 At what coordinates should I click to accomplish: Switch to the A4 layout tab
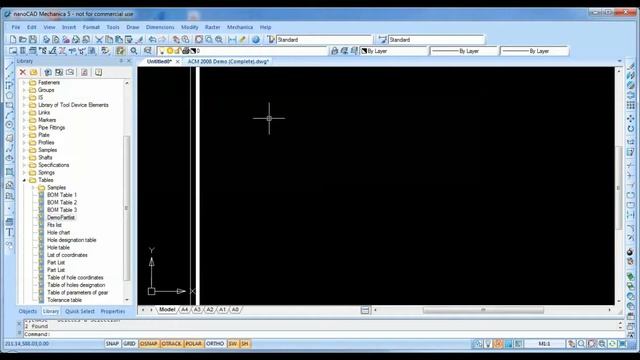coord(184,310)
